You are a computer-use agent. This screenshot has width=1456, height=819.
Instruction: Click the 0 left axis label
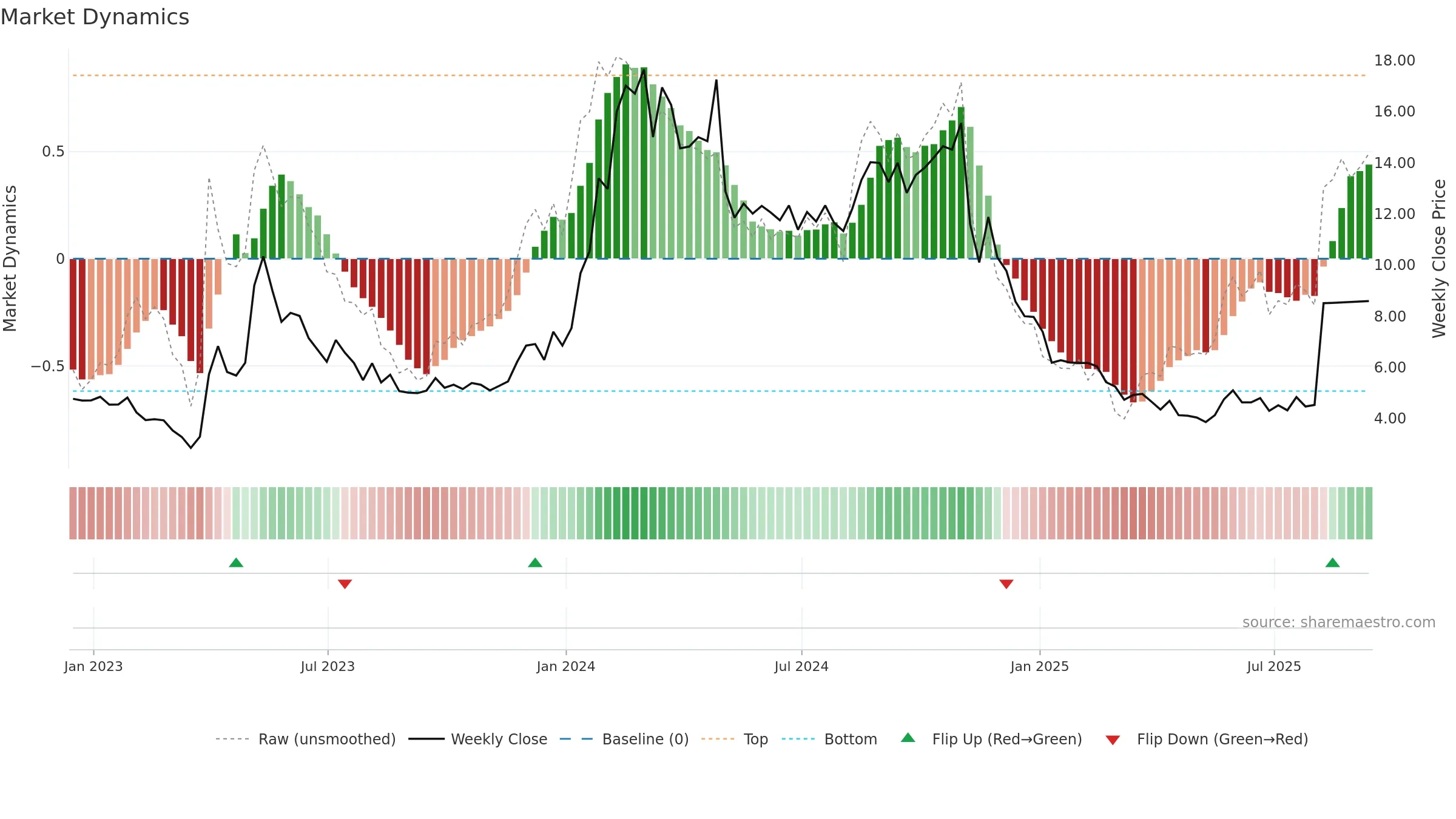tap(60, 259)
